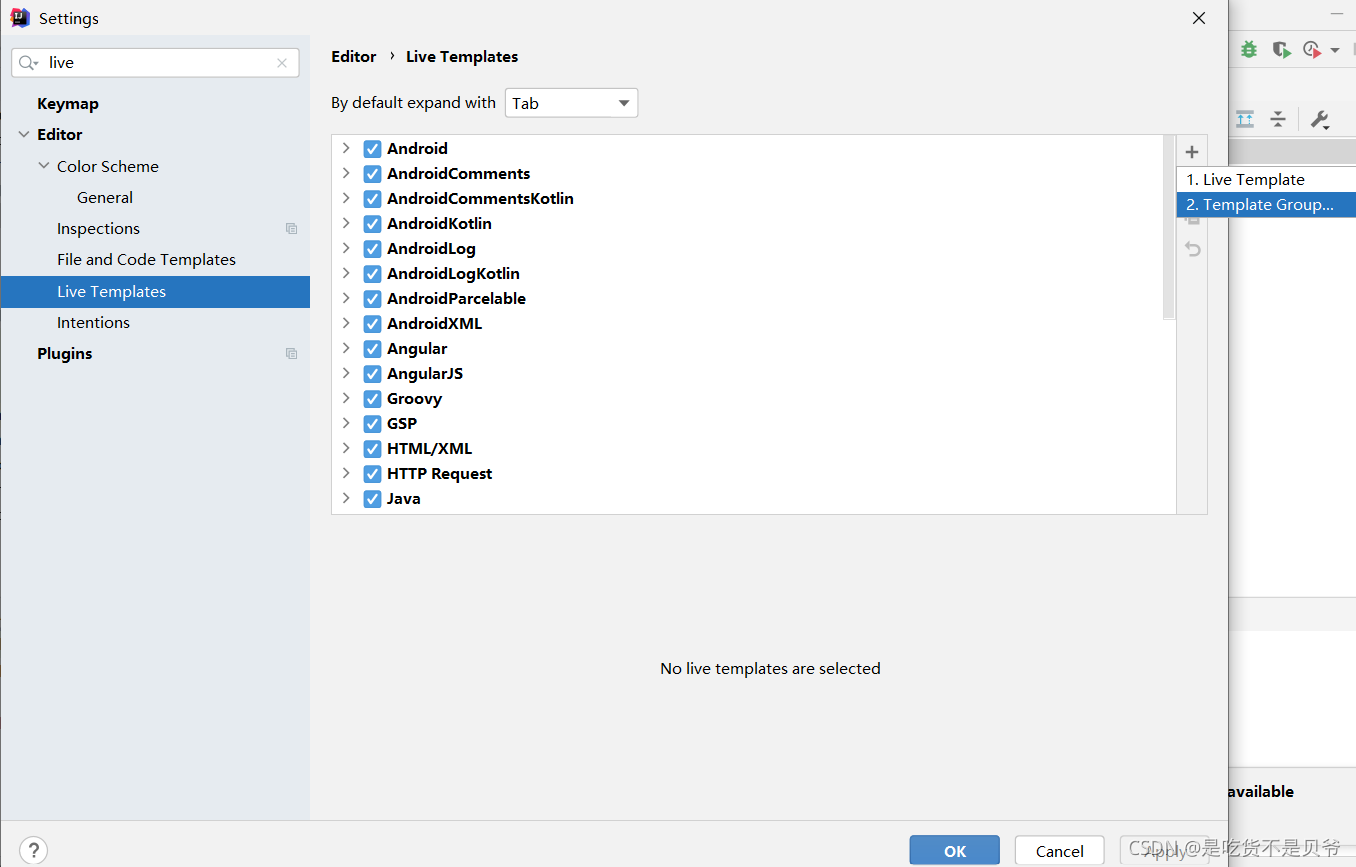1356x867 pixels.
Task: Open Plugins settings page
Action: (64, 354)
